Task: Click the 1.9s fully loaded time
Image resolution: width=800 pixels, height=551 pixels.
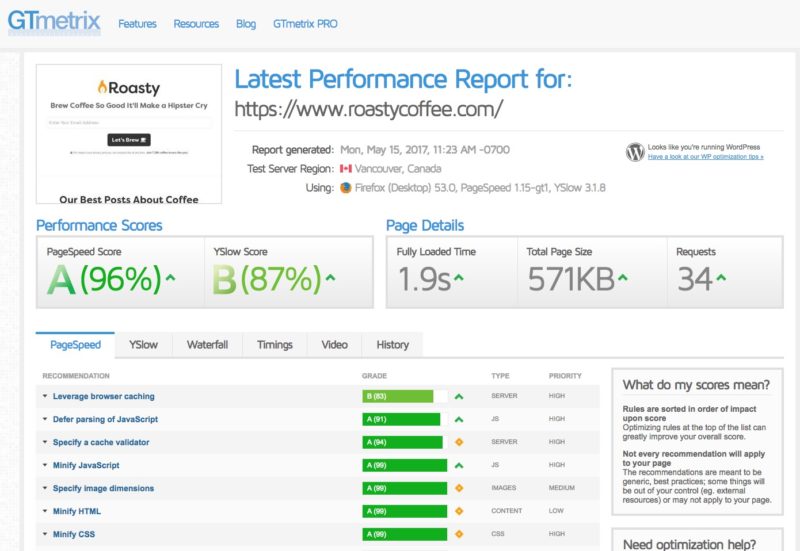Action: pos(424,279)
